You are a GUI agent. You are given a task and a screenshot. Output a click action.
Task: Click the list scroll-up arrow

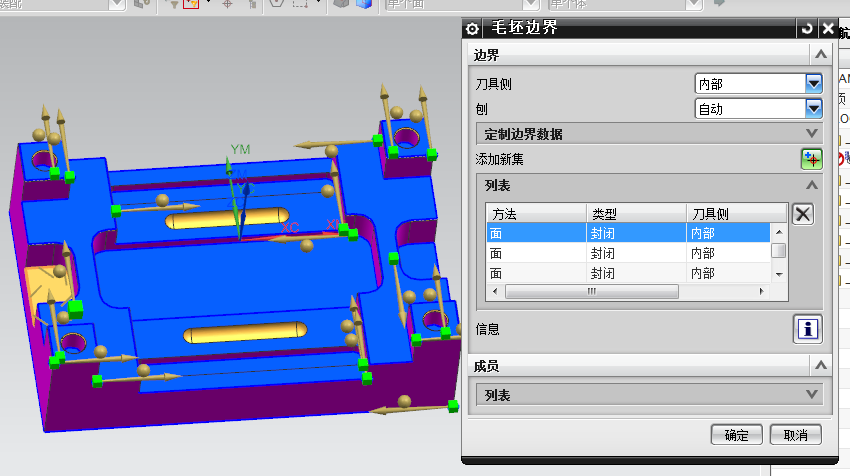click(x=779, y=232)
